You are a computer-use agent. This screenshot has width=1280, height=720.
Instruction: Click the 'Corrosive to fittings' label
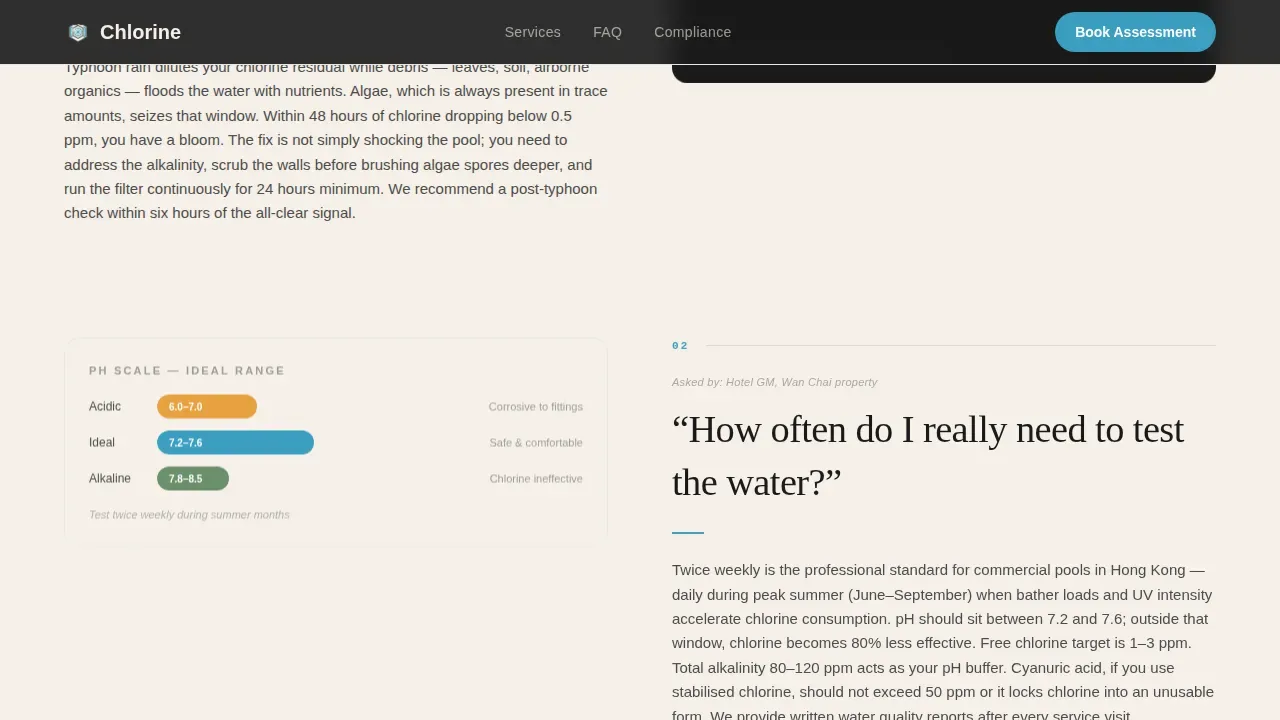535,406
